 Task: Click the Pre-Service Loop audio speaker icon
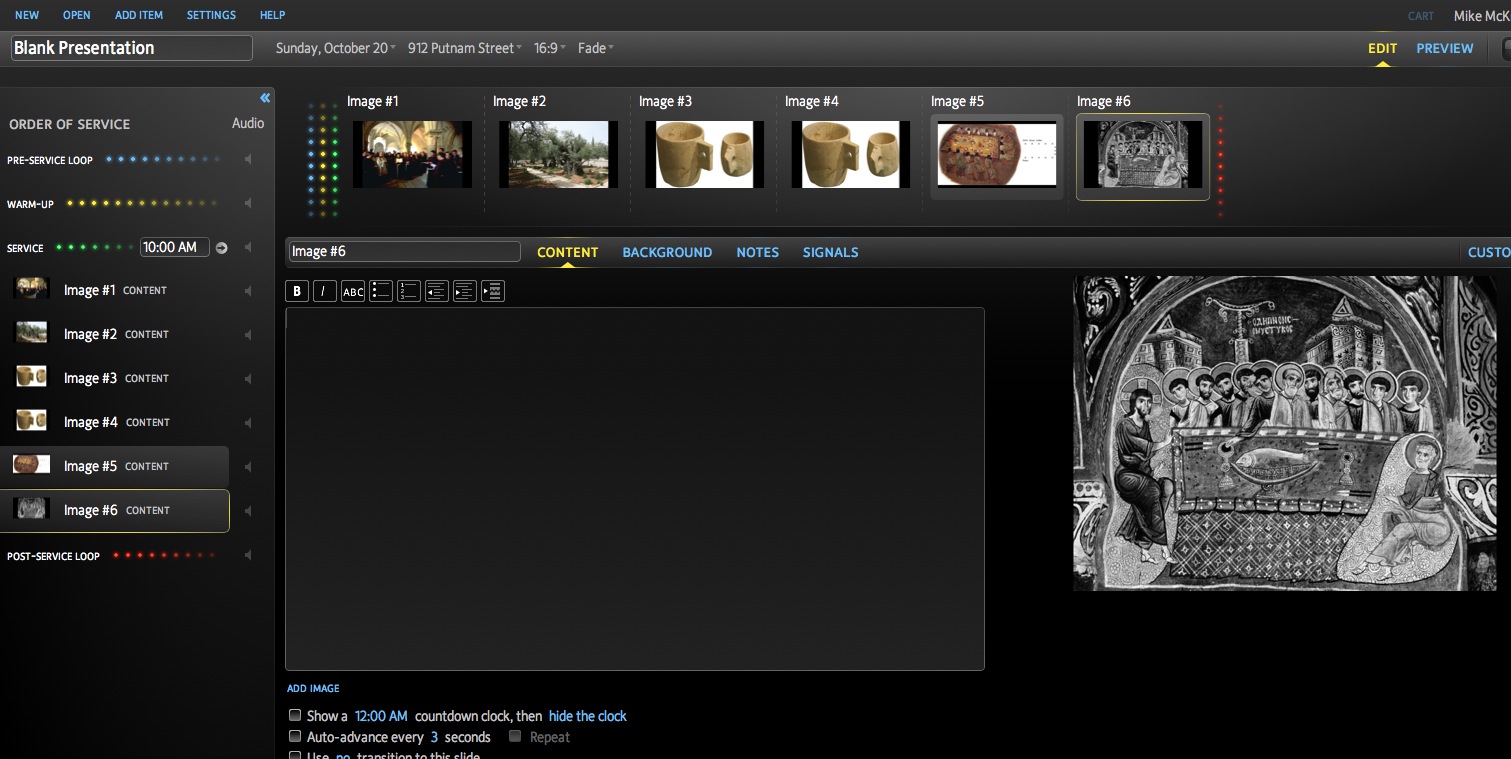248,160
